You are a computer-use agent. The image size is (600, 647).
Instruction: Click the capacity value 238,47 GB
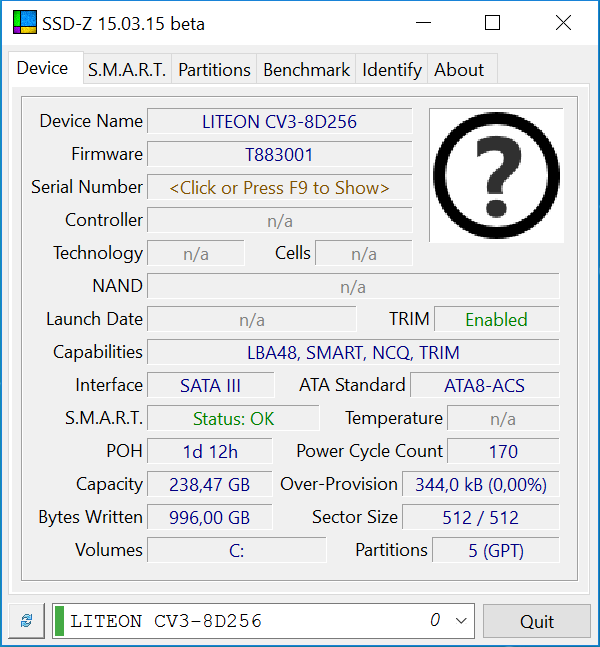click(210, 484)
